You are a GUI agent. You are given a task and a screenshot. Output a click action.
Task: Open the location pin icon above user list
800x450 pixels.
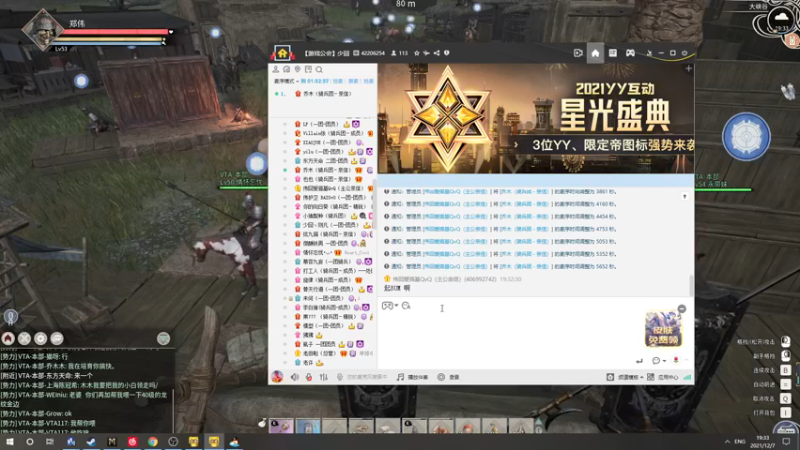tap(297, 69)
